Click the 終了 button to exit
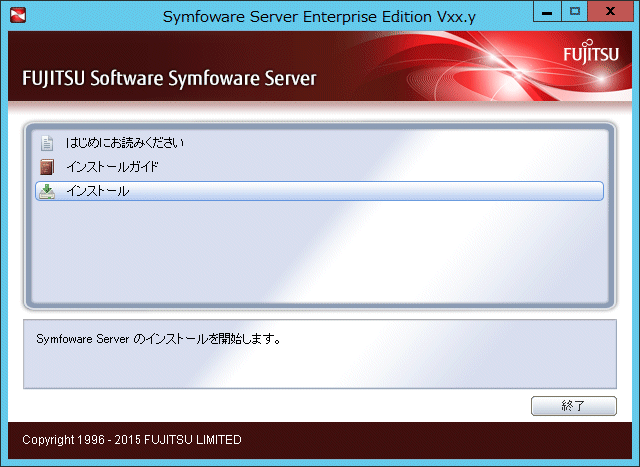This screenshot has height=467, width=640. point(573,406)
